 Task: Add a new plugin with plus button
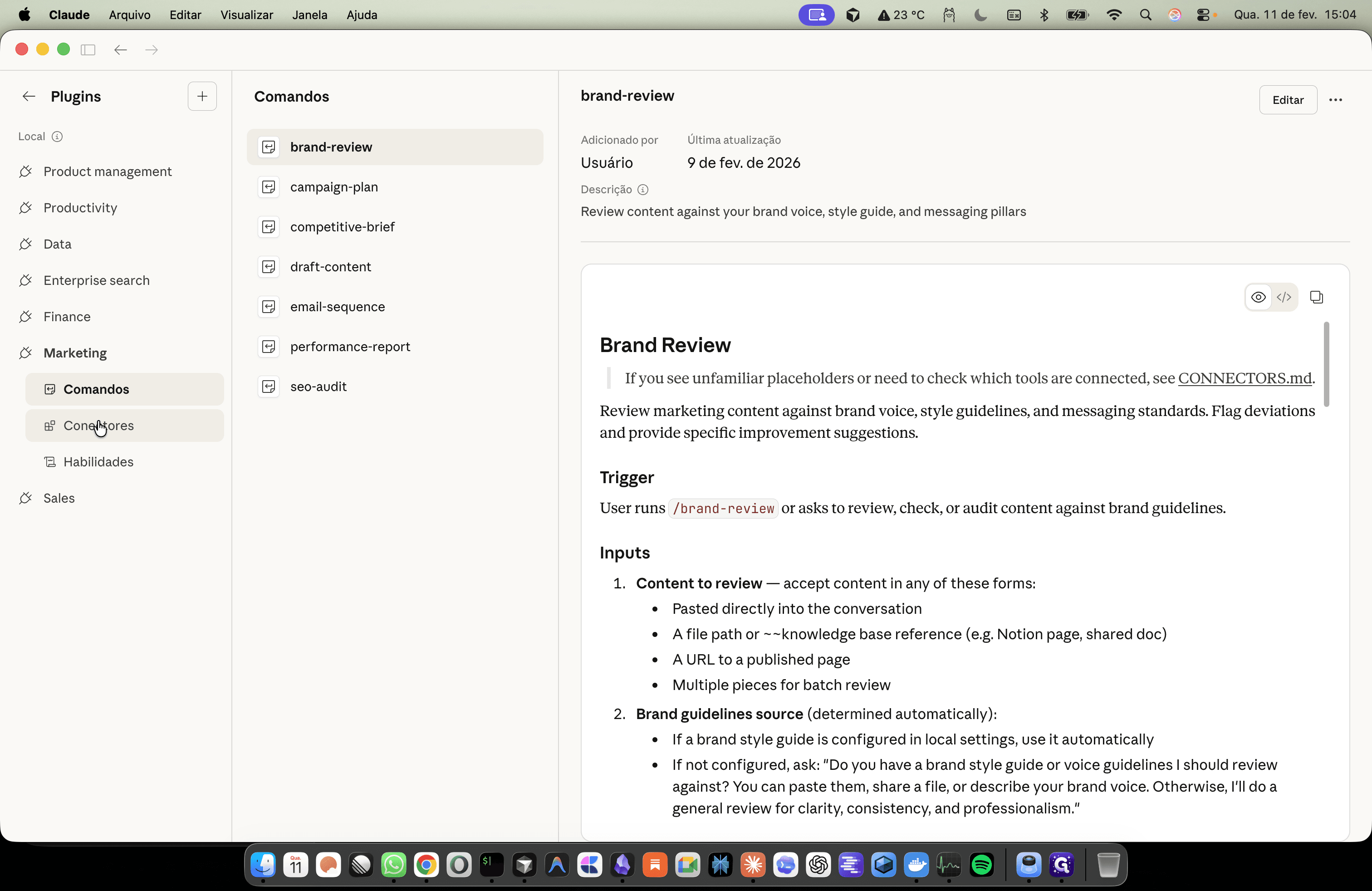pyautogui.click(x=202, y=96)
